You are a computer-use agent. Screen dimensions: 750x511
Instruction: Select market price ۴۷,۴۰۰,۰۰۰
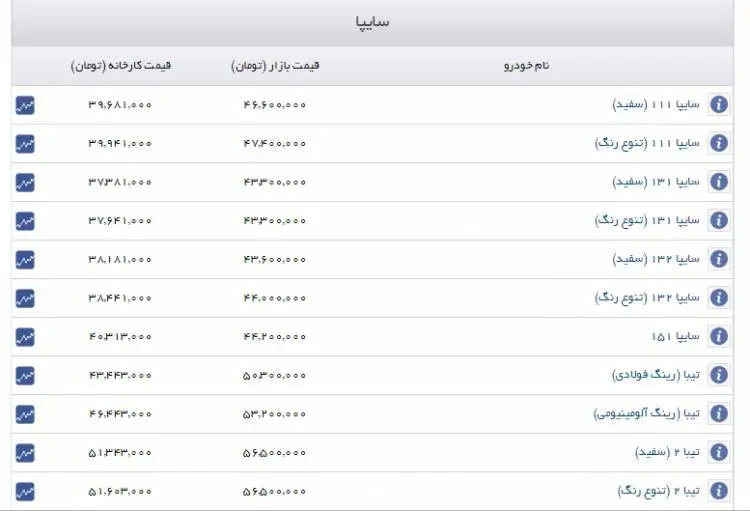[x=275, y=144]
